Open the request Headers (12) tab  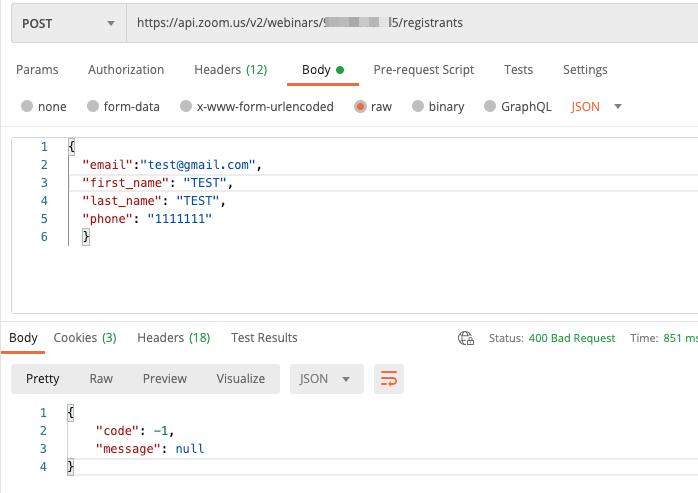tap(230, 70)
